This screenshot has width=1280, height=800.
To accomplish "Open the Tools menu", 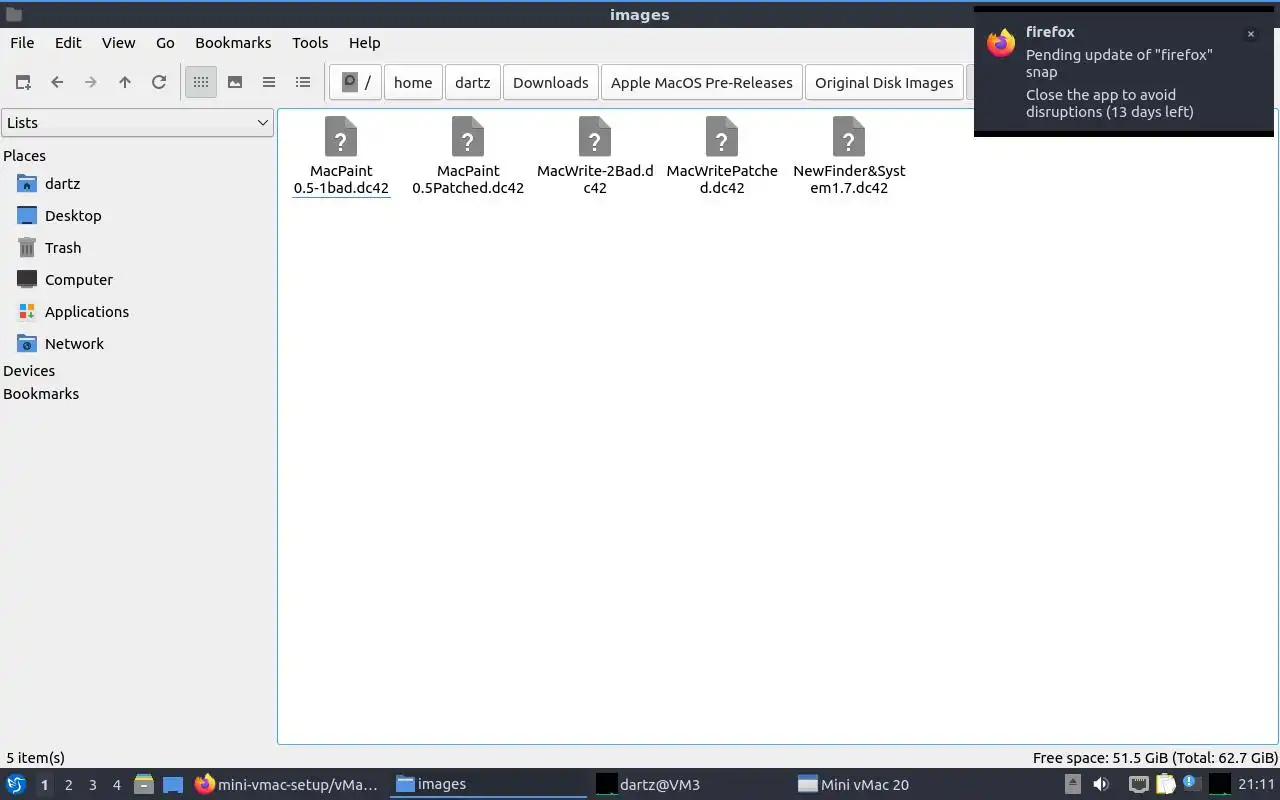I will pos(310,43).
